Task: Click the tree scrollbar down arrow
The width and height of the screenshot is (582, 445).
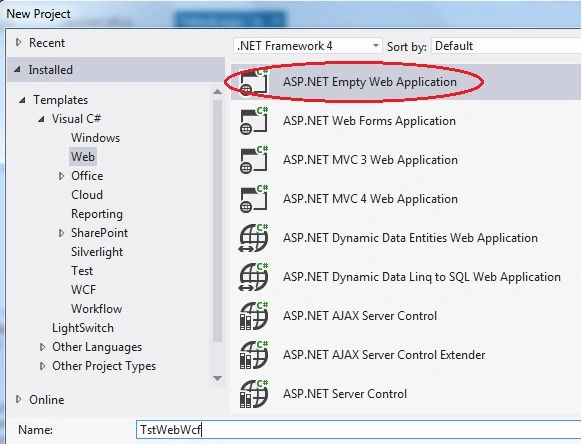Action: [218, 378]
